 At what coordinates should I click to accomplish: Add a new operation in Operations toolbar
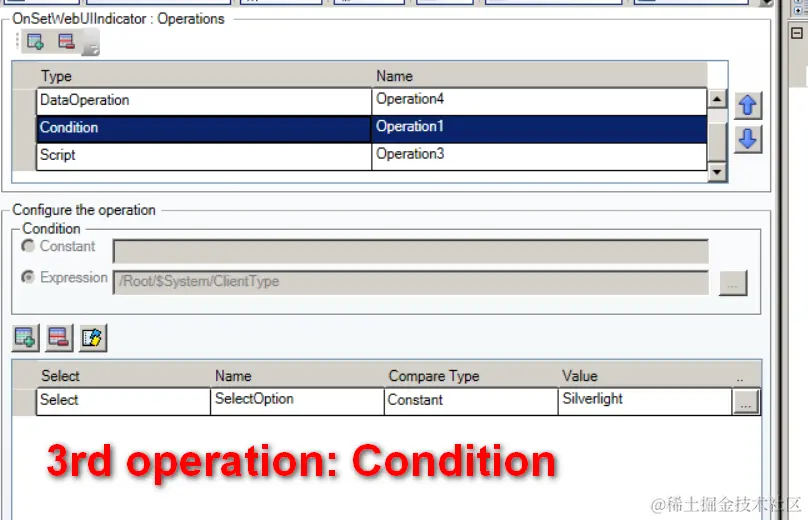tap(35, 41)
